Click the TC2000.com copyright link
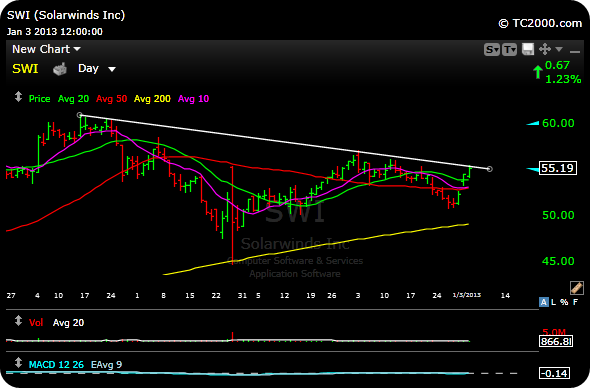590x388 pixels. 540,23
